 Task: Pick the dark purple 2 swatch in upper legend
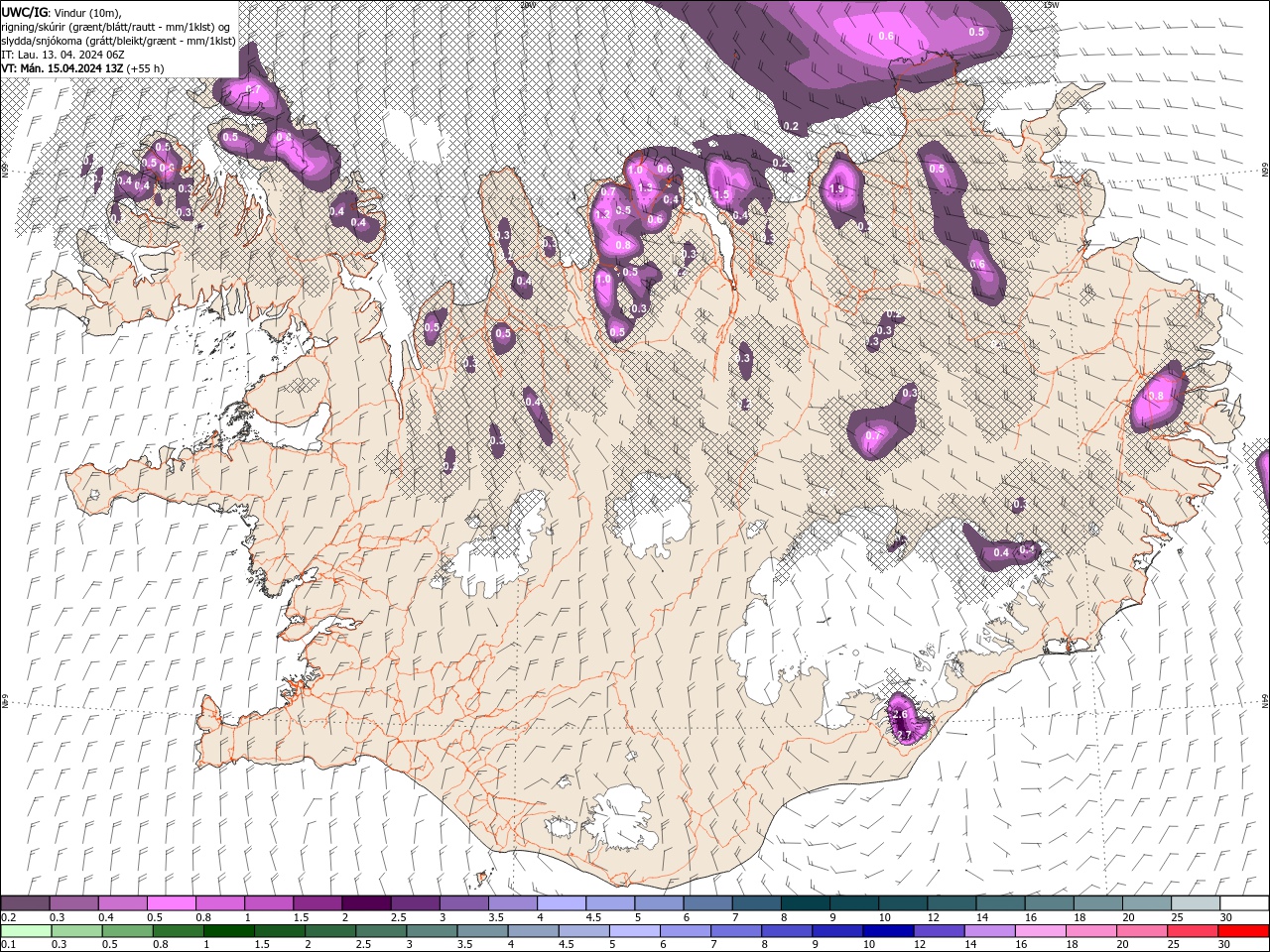(367, 903)
